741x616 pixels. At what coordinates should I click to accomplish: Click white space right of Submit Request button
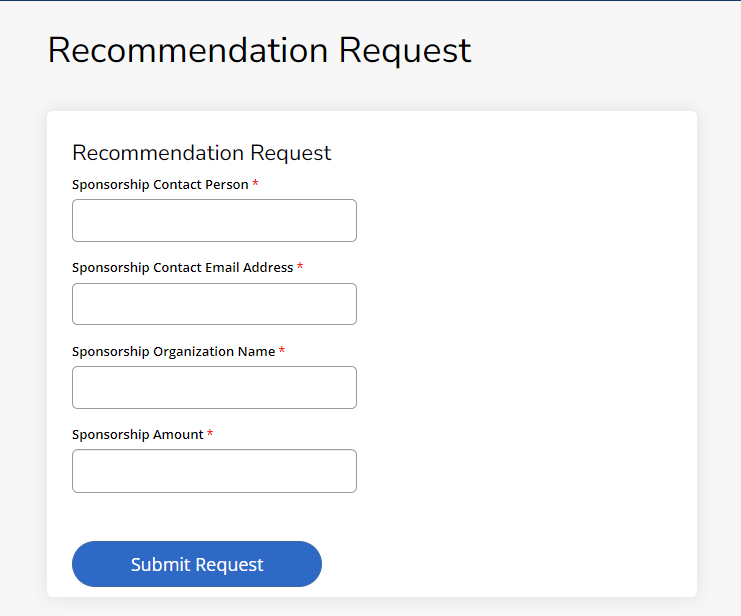pyautogui.click(x=500, y=564)
